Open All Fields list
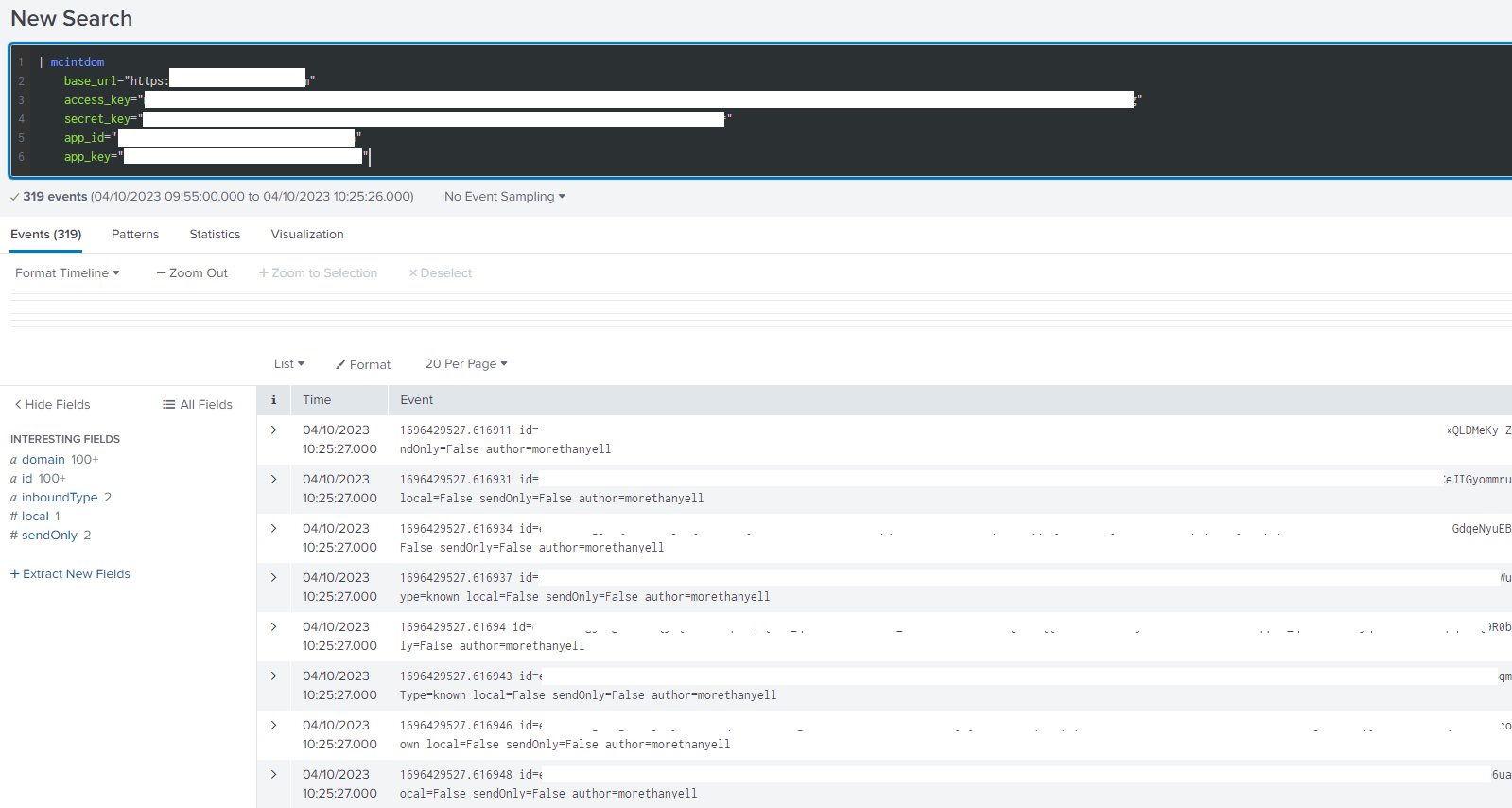This screenshot has height=808, width=1512. click(198, 404)
